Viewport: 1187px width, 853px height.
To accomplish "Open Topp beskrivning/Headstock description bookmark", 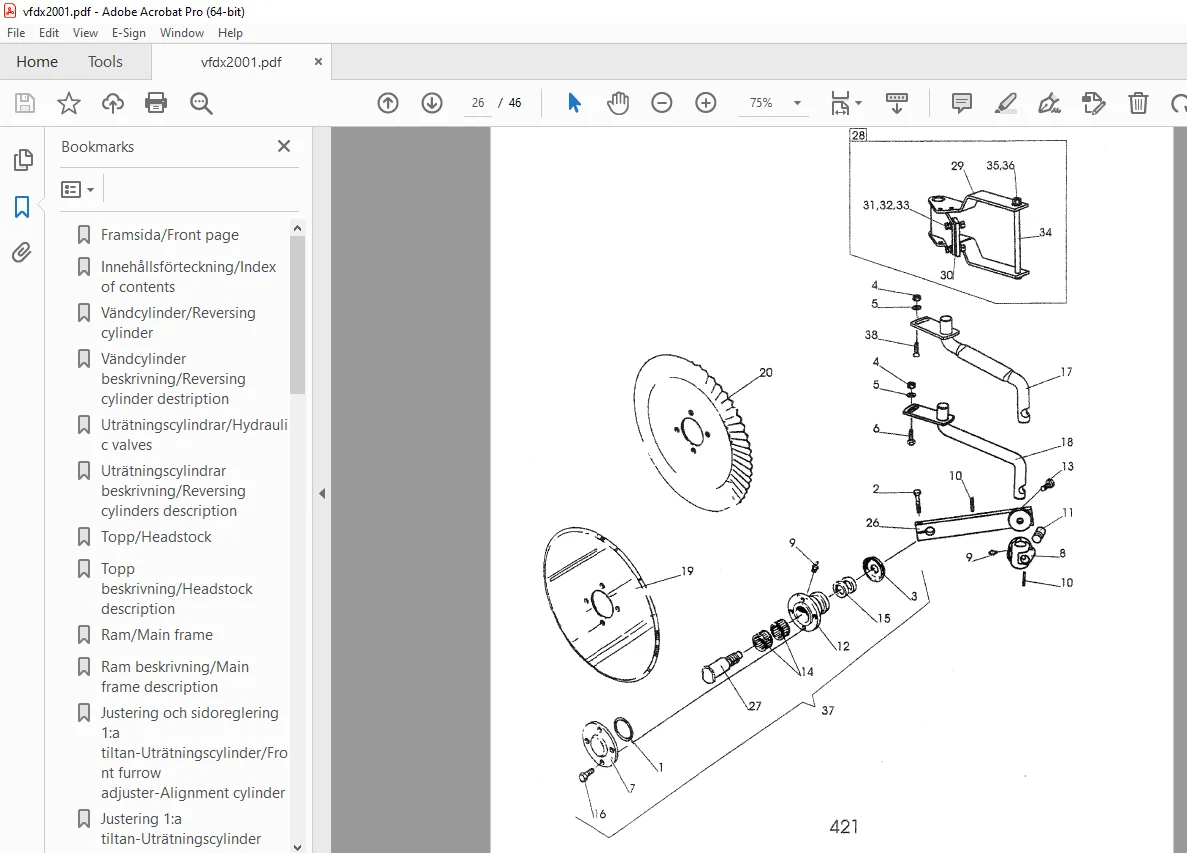I will [176, 588].
